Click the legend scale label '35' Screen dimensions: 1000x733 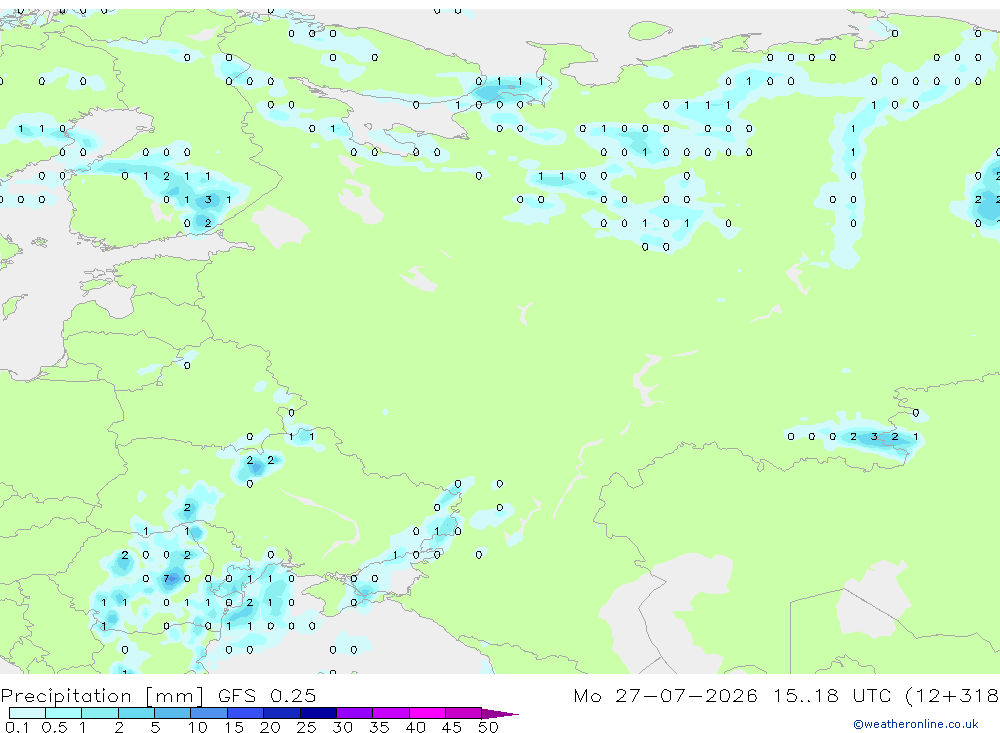tap(379, 727)
